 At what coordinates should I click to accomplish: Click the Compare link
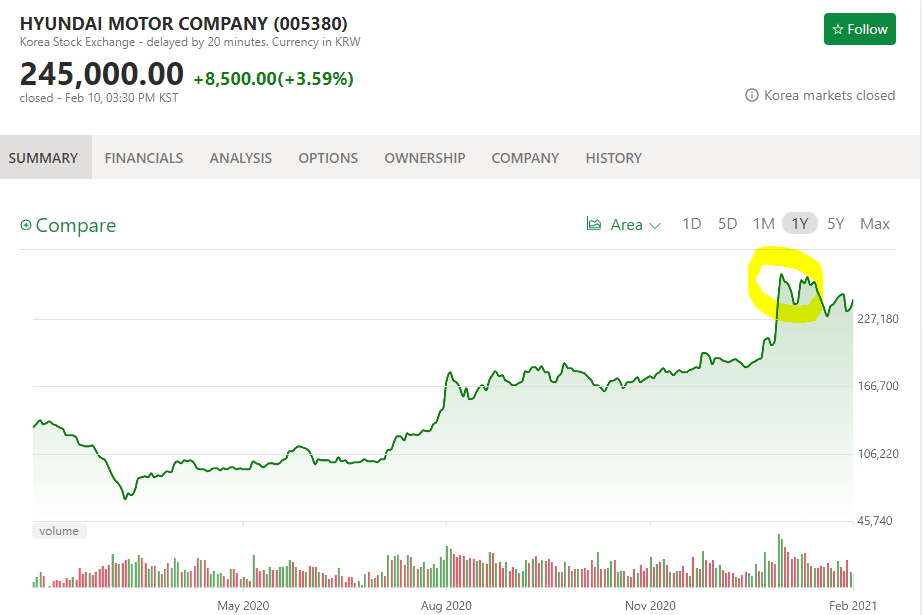(76, 226)
